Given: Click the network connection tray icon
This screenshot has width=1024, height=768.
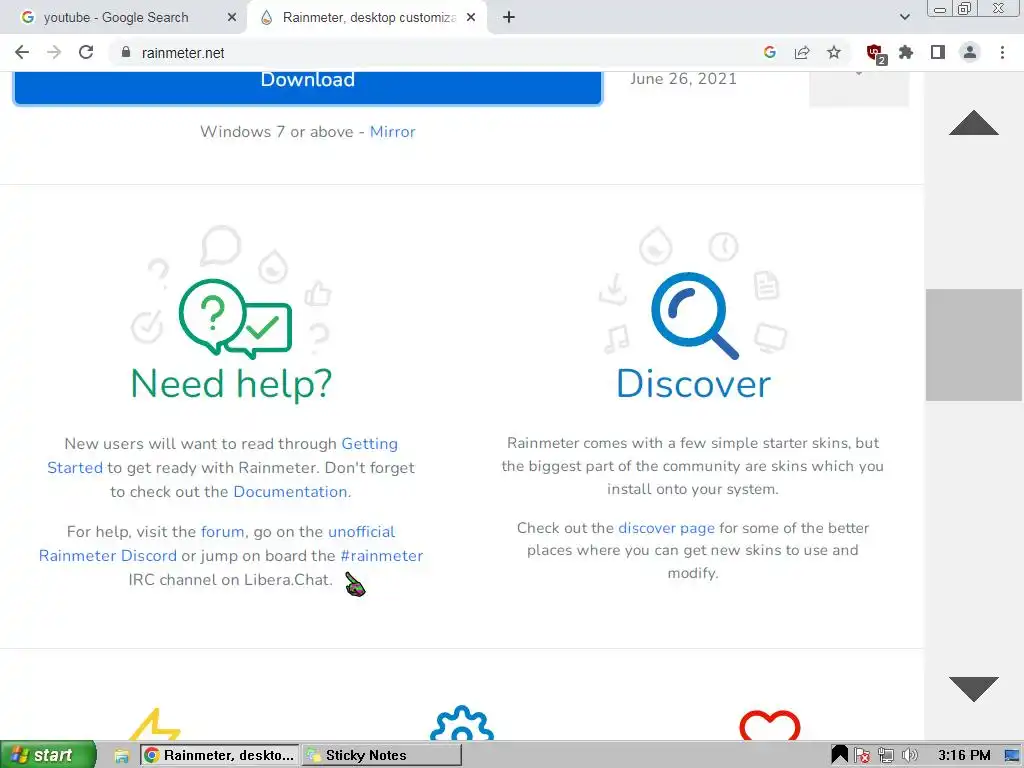Looking at the screenshot, I should pos(886,756).
